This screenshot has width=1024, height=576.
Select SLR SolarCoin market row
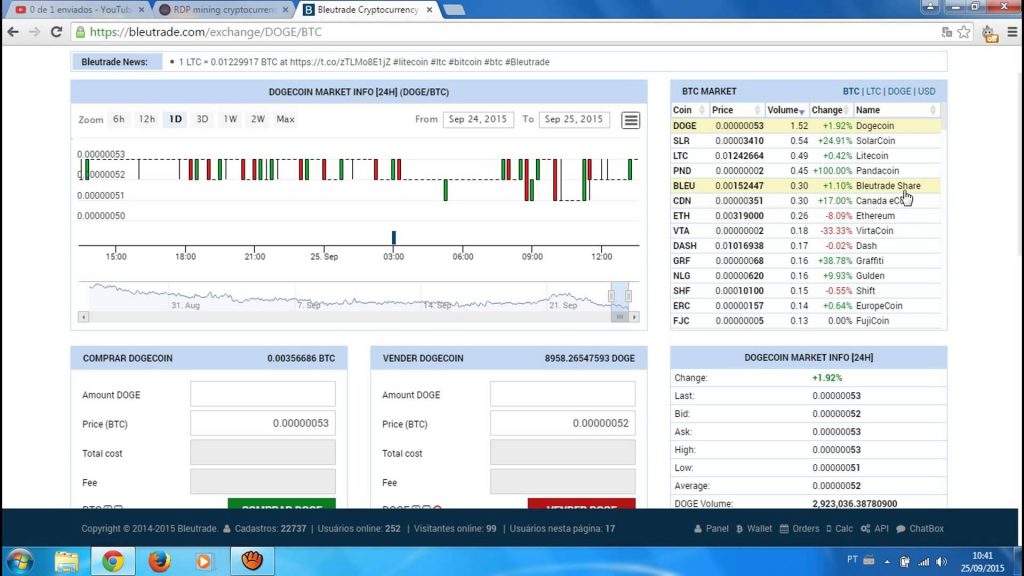click(x=806, y=140)
